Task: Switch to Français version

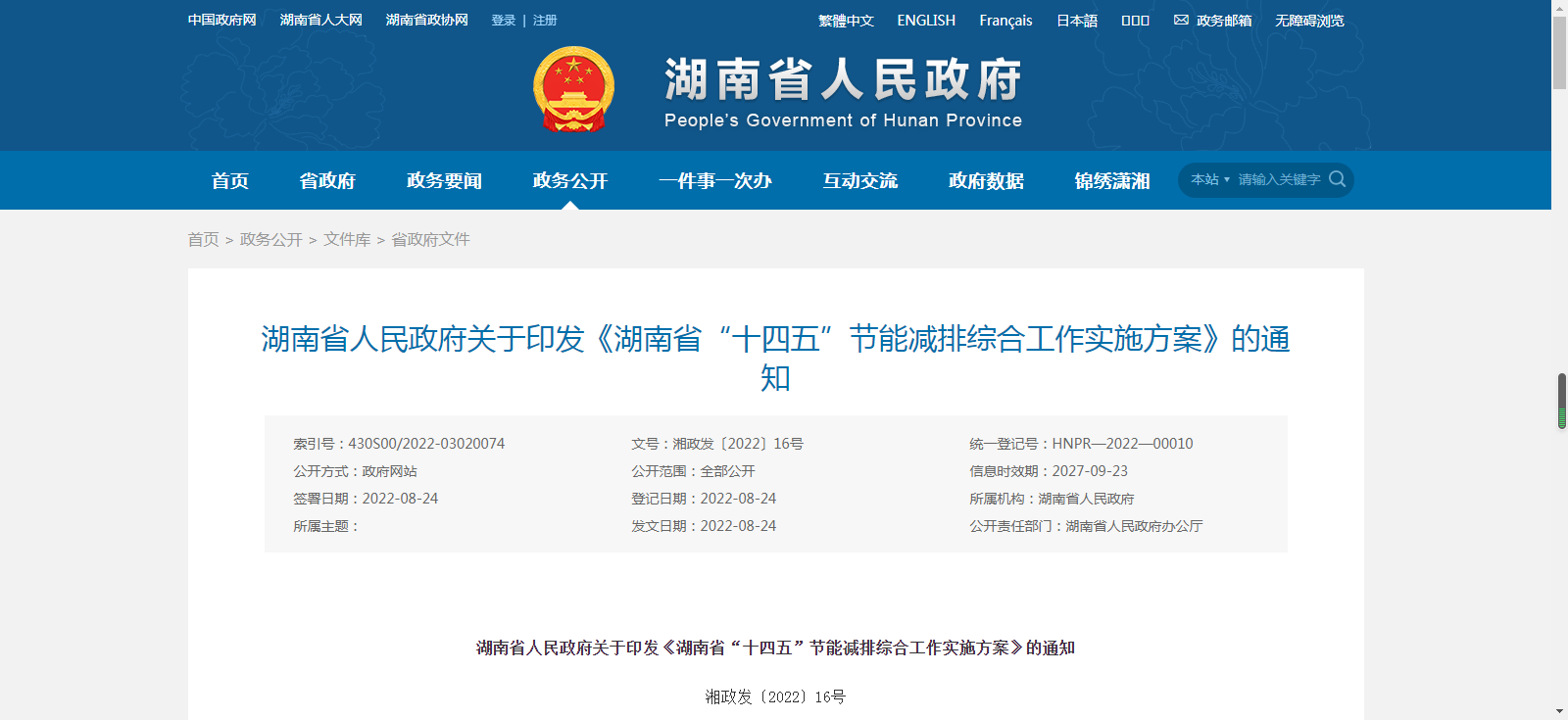Action: 1005,21
